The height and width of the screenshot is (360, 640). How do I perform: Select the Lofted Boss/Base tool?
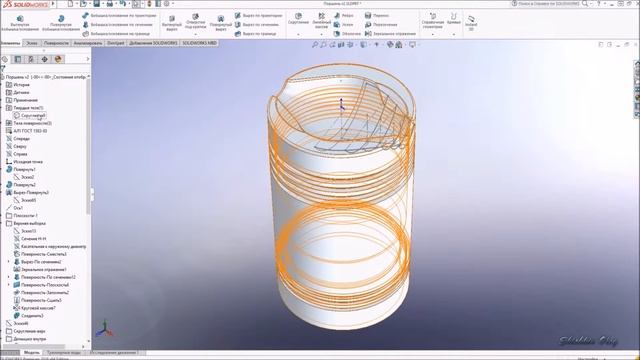click(x=117, y=24)
